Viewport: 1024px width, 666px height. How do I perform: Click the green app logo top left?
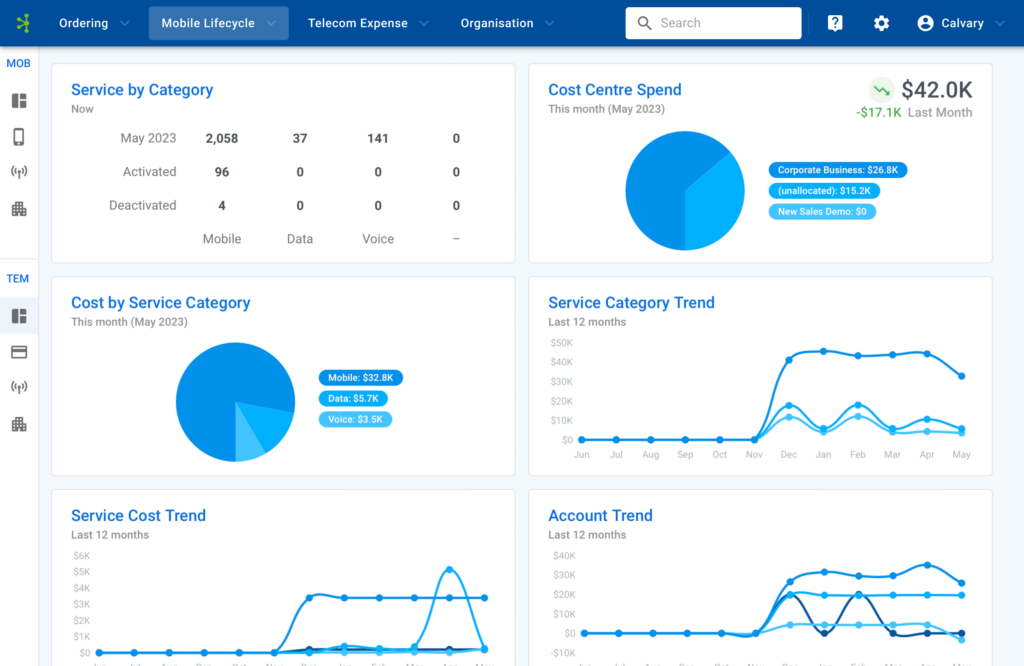pyautogui.click(x=25, y=22)
